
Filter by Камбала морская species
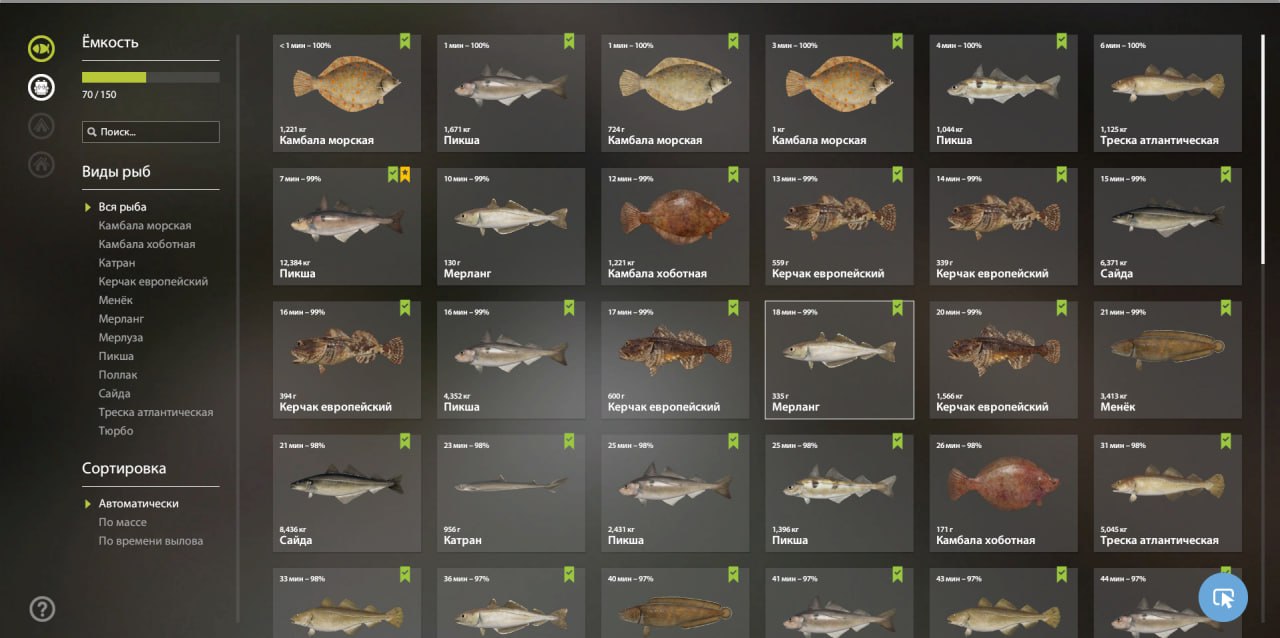tap(144, 226)
